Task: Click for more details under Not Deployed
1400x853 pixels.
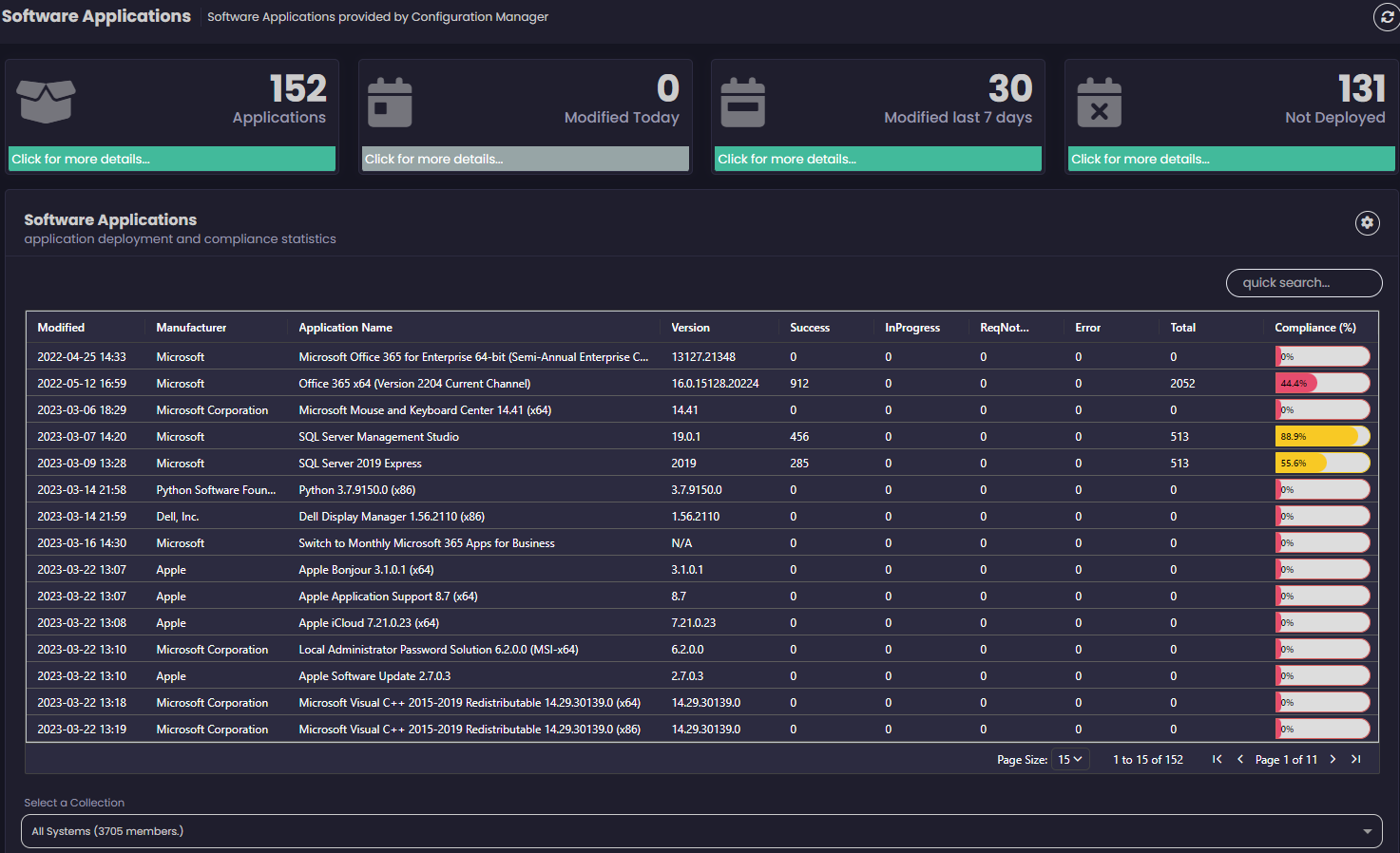Action: (1231, 159)
